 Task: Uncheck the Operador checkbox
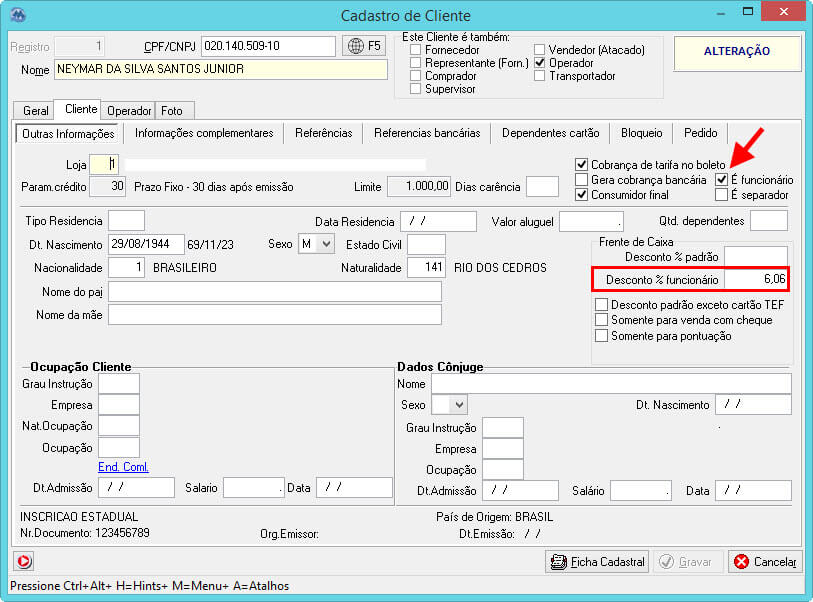(540, 63)
